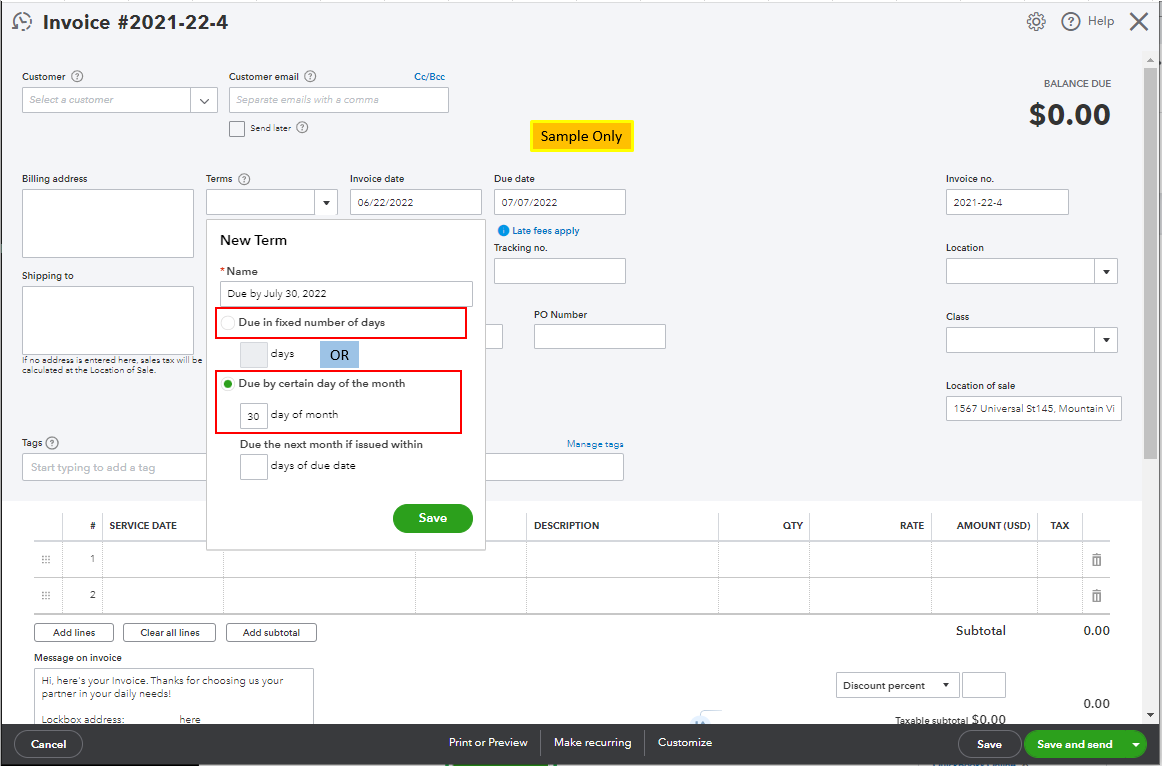Select Due by certain day of the month
Image resolution: width=1162 pixels, height=766 pixels.
pos(228,383)
